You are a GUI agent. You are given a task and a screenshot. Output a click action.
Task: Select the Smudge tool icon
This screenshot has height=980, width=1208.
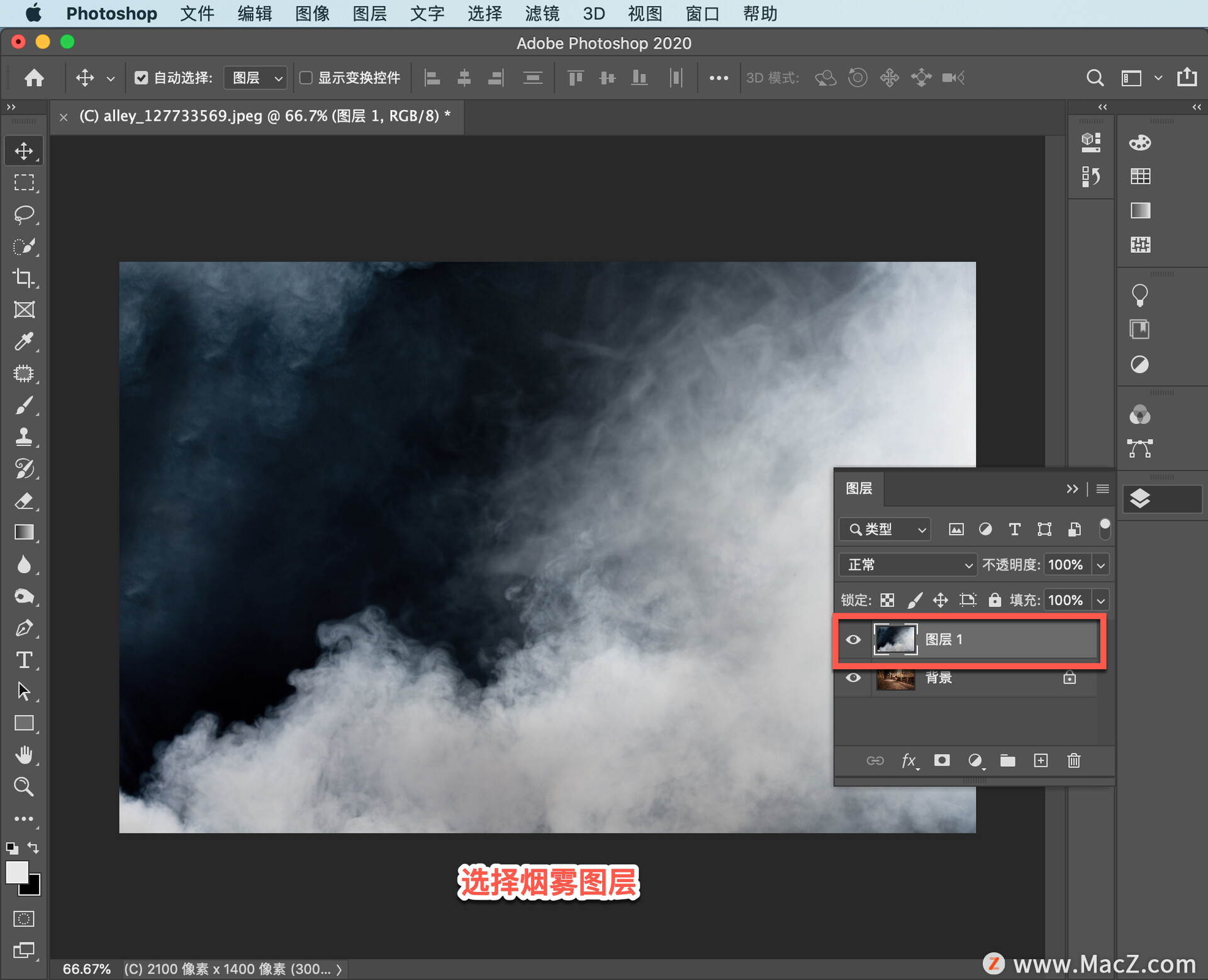coord(24,596)
